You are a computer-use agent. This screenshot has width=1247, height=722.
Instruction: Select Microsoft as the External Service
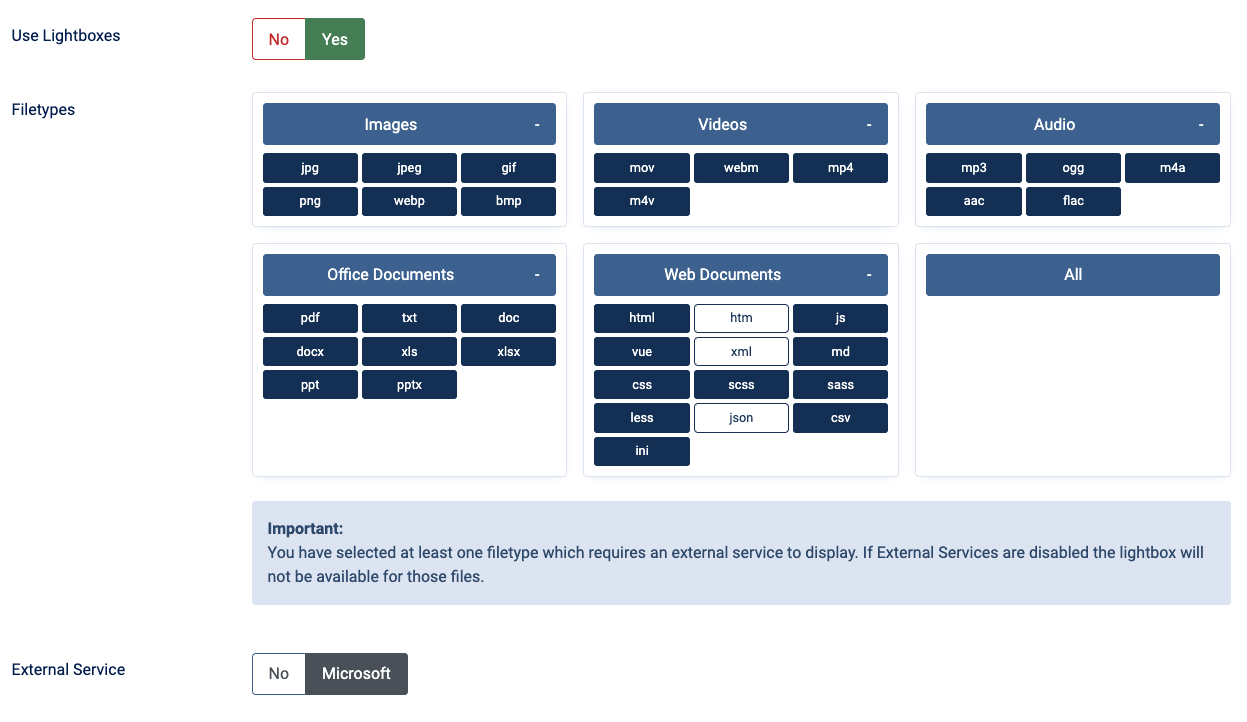point(356,674)
